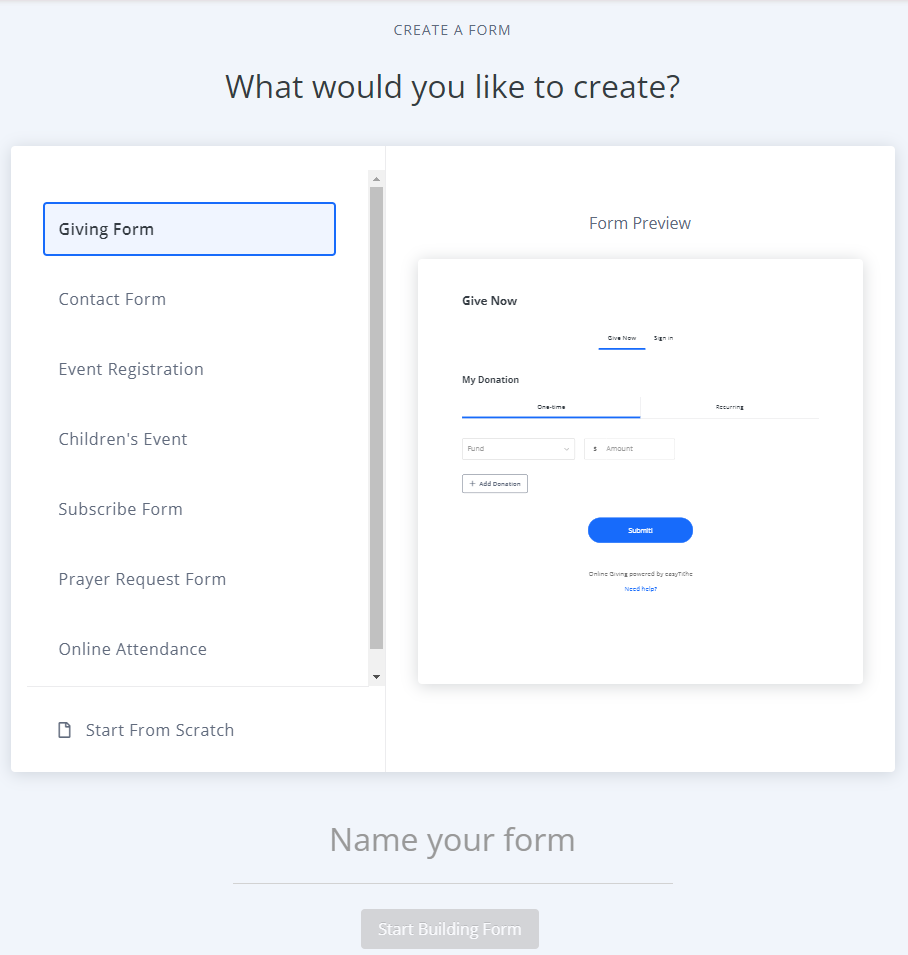The height and width of the screenshot is (955, 908).
Task: Click the scroll down arrow in the form list
Action: tap(376, 677)
